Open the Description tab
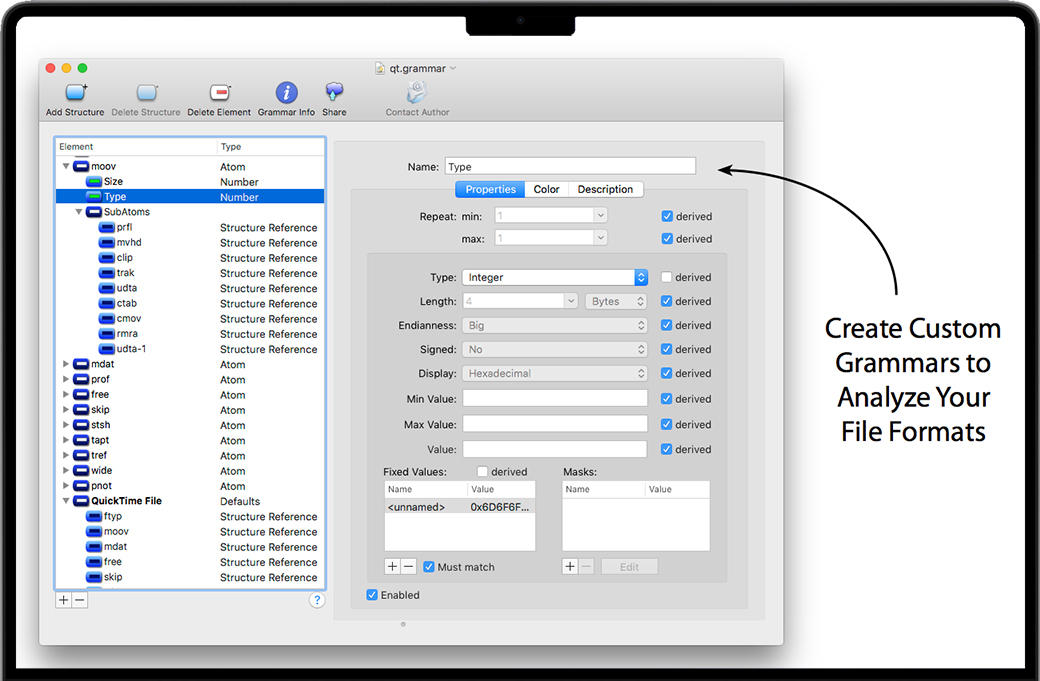 [x=605, y=189]
